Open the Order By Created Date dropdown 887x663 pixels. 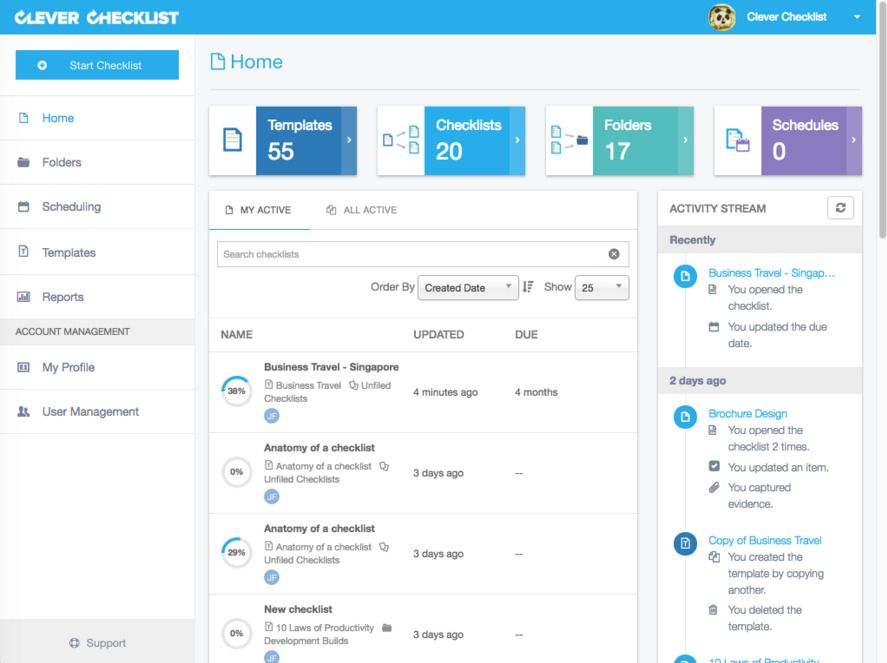coord(468,288)
